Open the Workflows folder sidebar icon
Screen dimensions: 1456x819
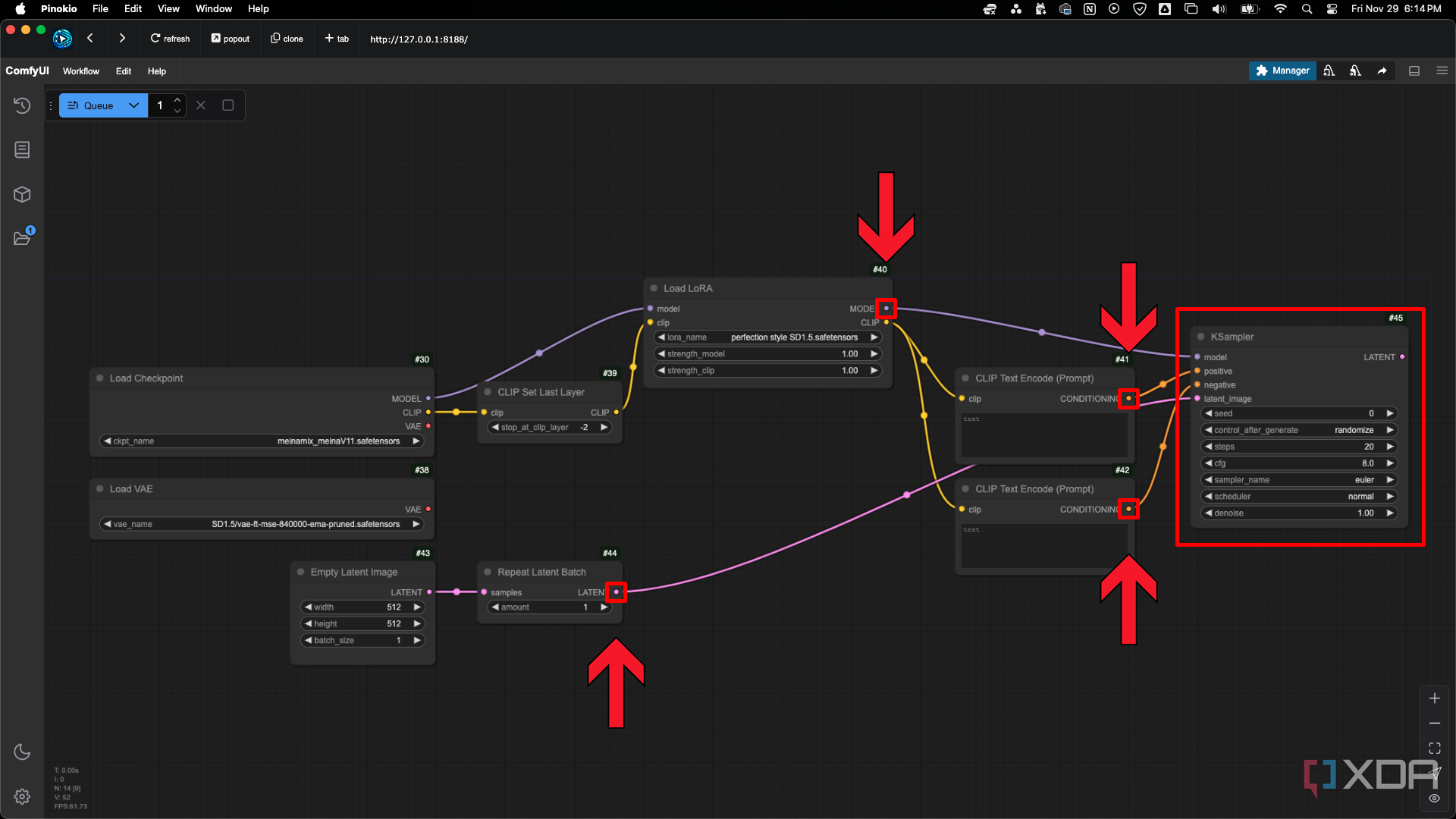22,238
